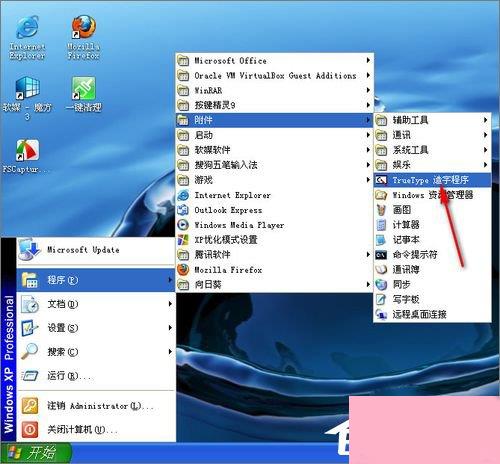Click Microsoft Update label

coord(83,250)
